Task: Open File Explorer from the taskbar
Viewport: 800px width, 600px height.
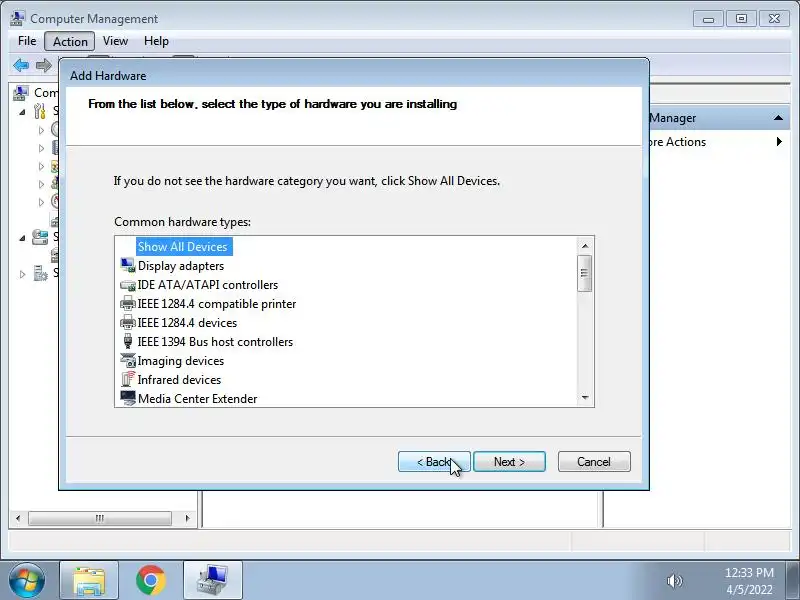Action: pyautogui.click(x=89, y=581)
